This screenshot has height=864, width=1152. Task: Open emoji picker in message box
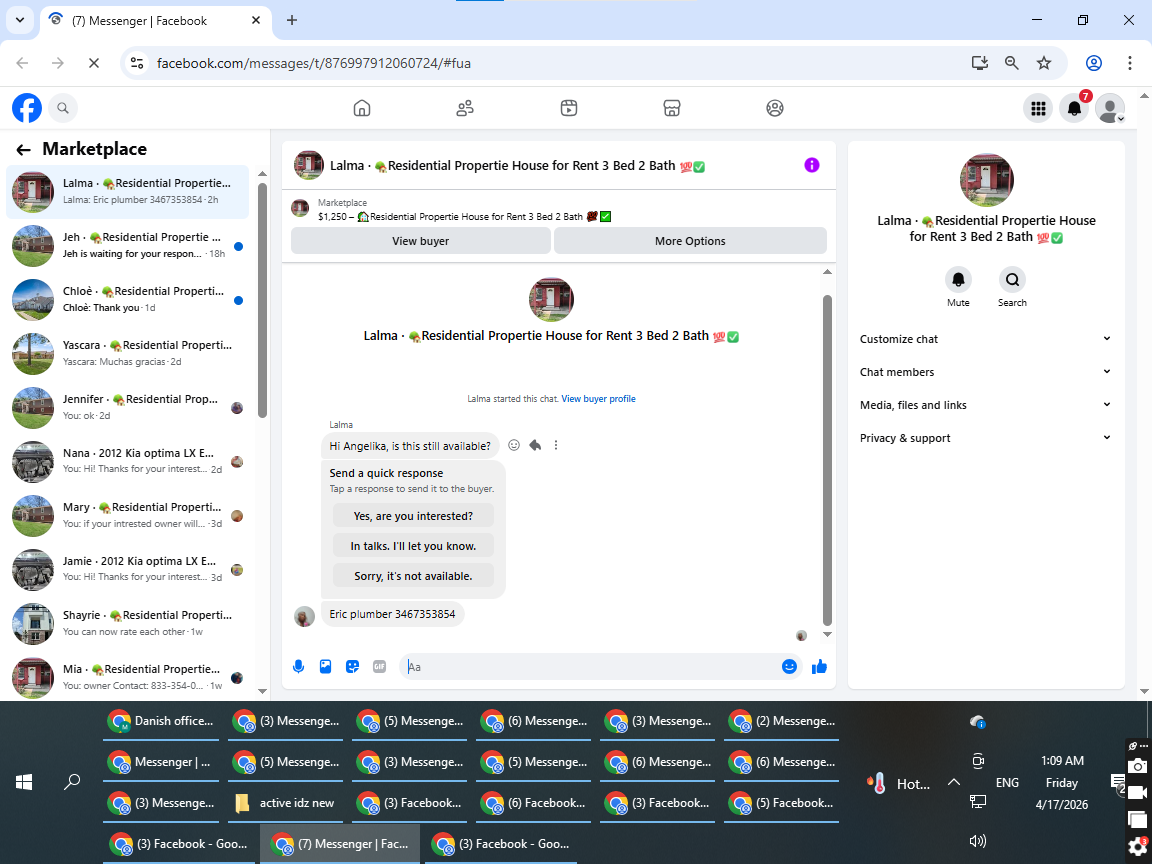pos(789,666)
